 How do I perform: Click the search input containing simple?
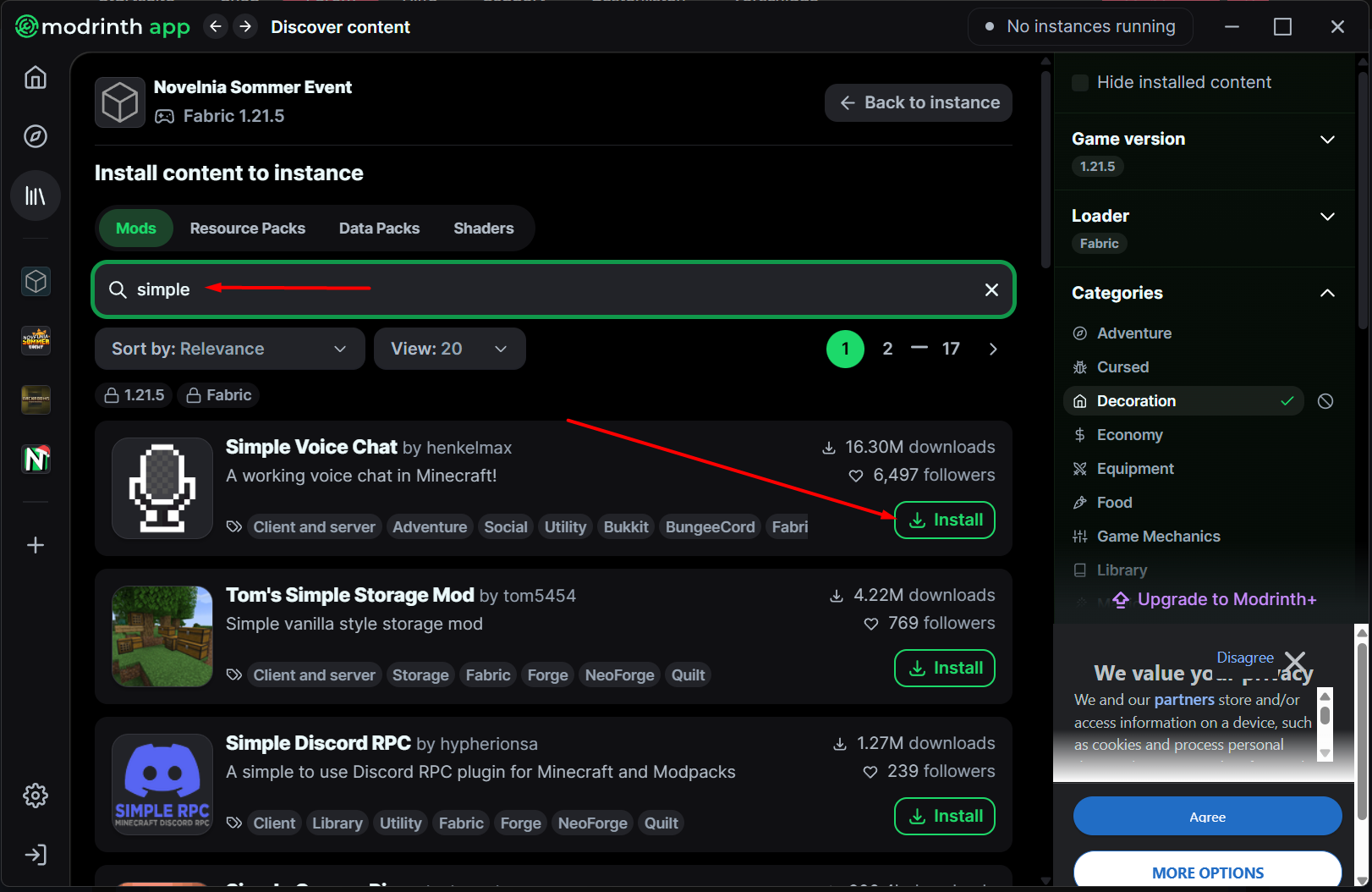553,289
